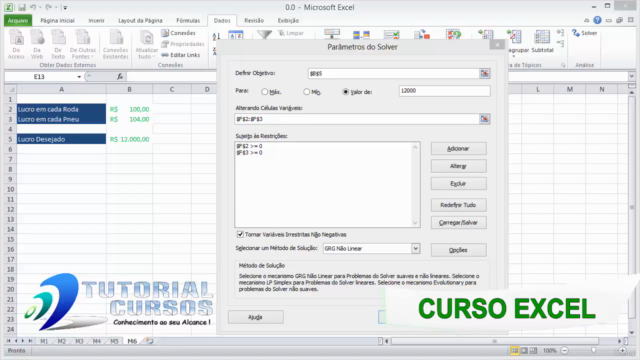Open the Estrutura de Tópicos dialog launcher
This screenshot has width=640, height=360.
(x=563, y=65)
